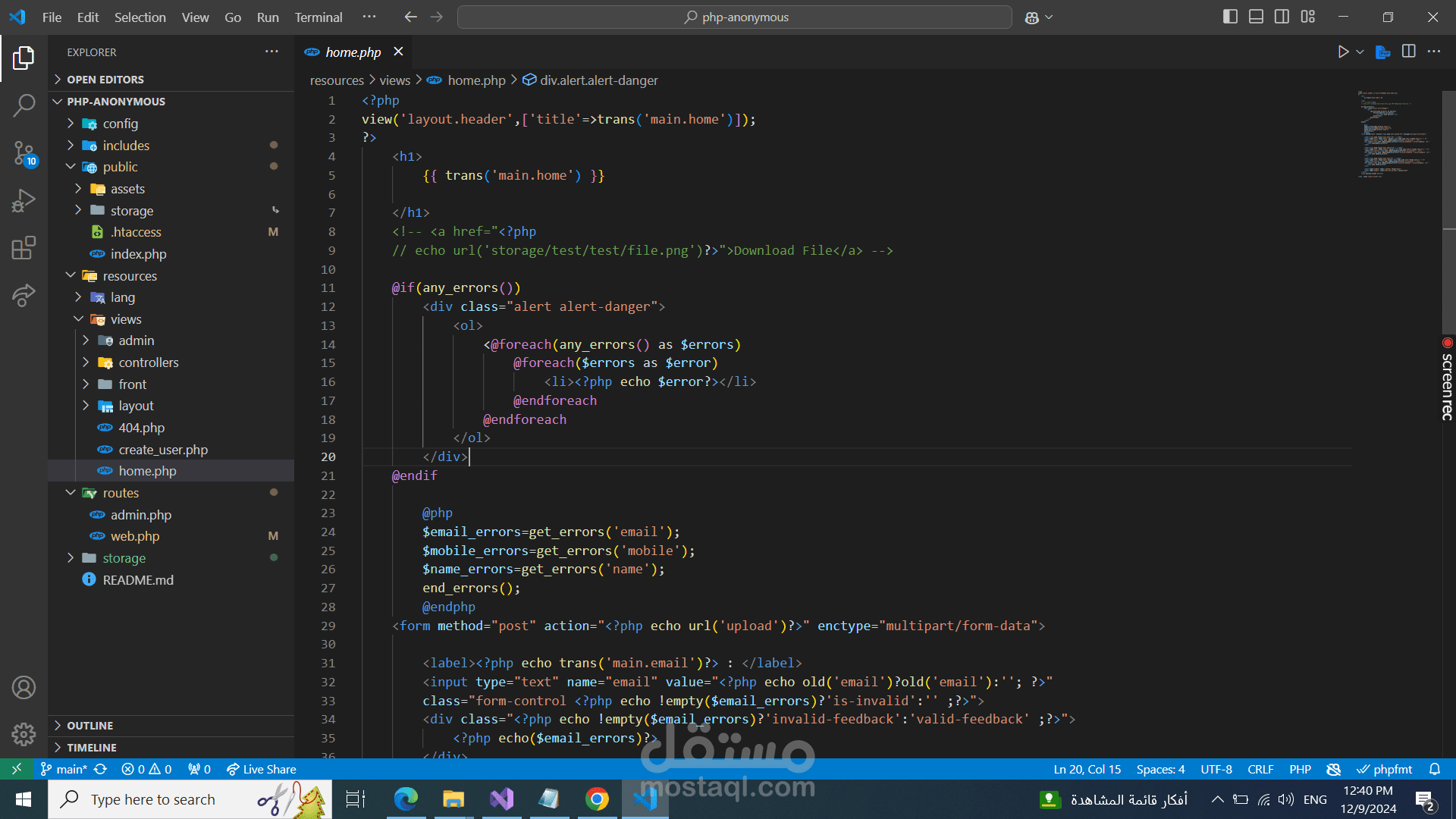
Task: Toggle secondary side bar visibility
Action: [1282, 17]
